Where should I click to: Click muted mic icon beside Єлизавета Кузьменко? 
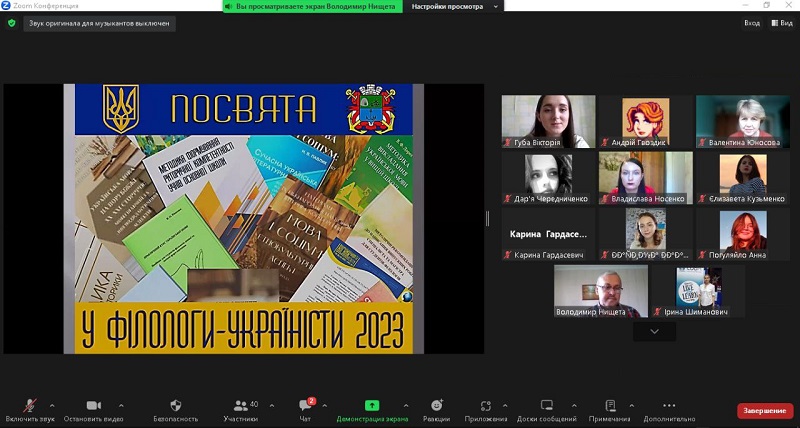[x=703, y=199]
